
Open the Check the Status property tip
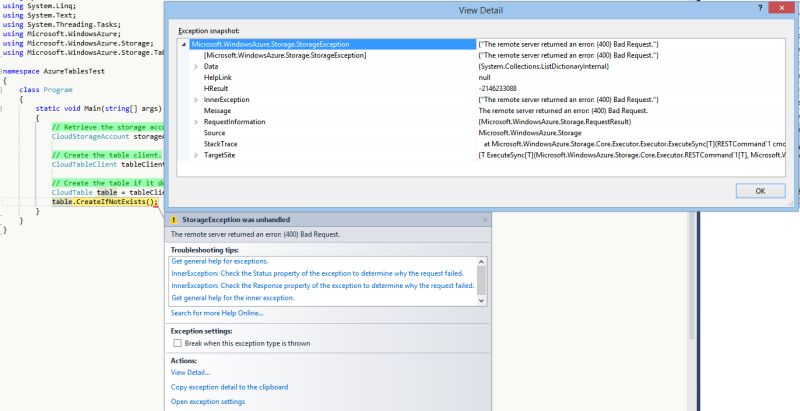317,273
